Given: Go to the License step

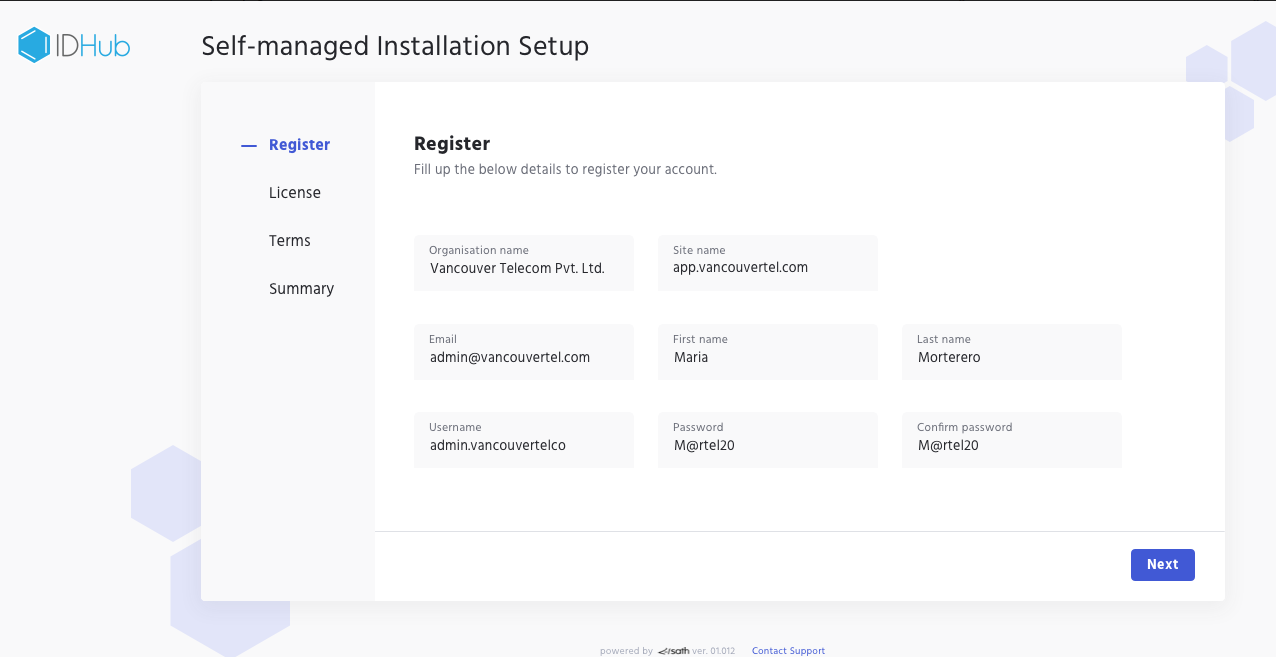Looking at the screenshot, I should click(x=294, y=193).
